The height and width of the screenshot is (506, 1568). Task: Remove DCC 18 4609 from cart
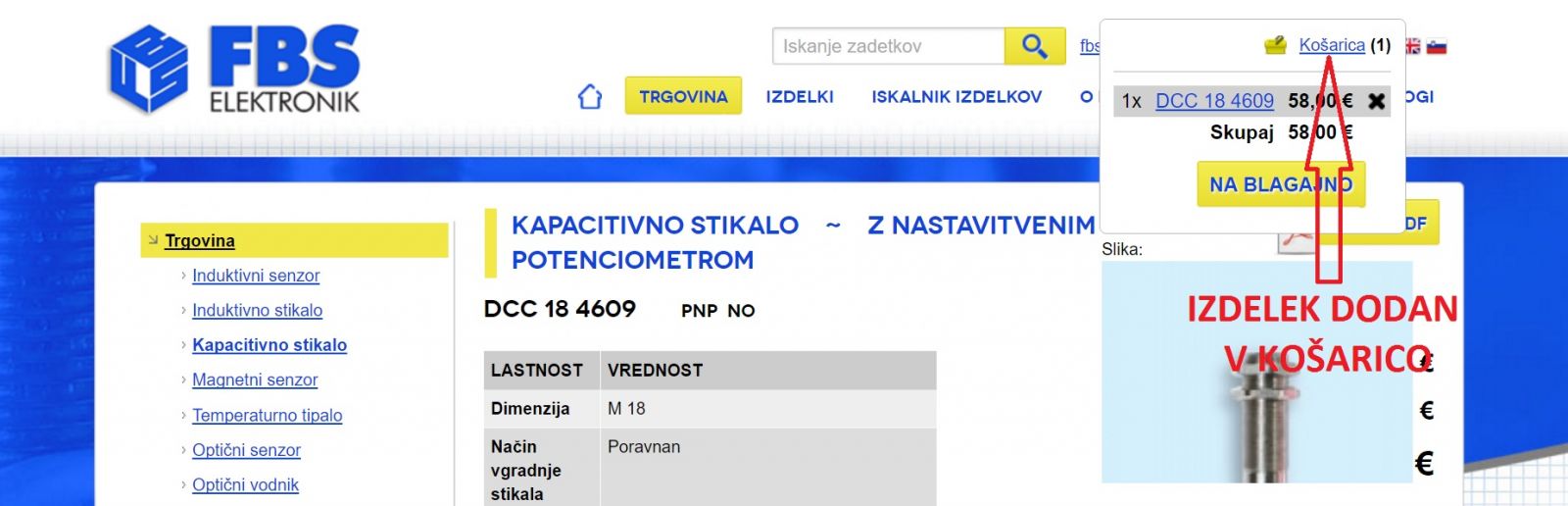pos(1376,101)
